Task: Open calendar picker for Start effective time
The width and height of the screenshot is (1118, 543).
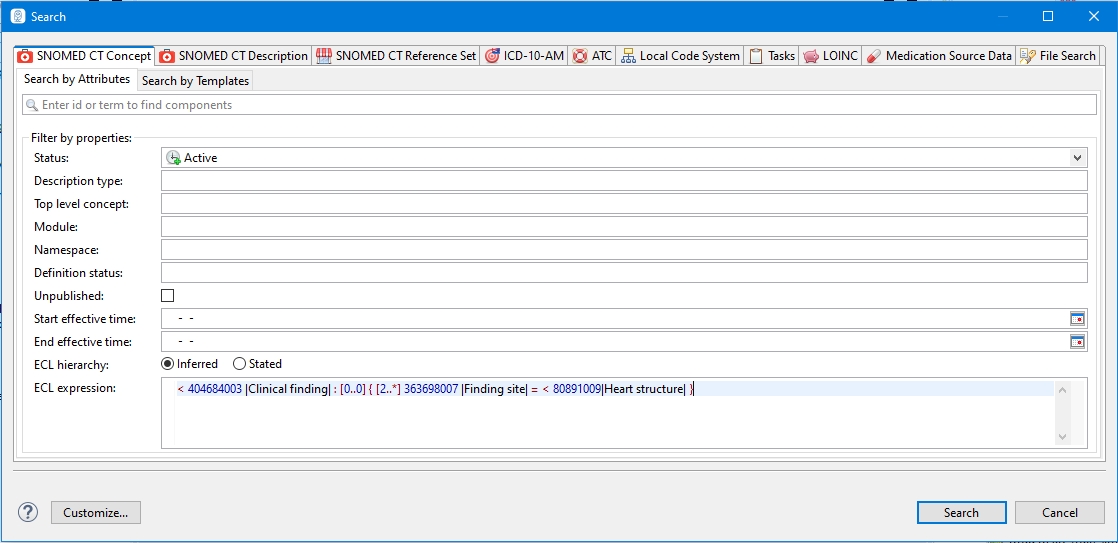Action: click(x=1077, y=319)
